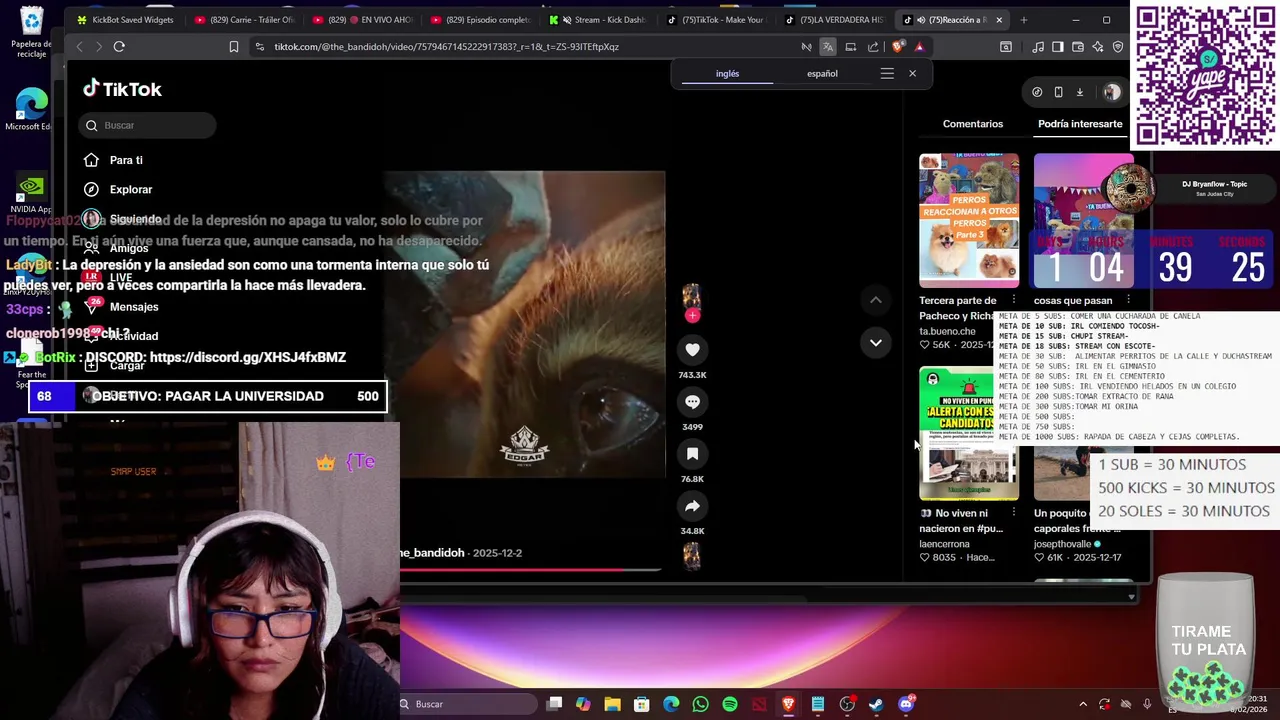This screenshot has height=720, width=1280.
Task: Share video using arrow icon
Action: coord(692,505)
